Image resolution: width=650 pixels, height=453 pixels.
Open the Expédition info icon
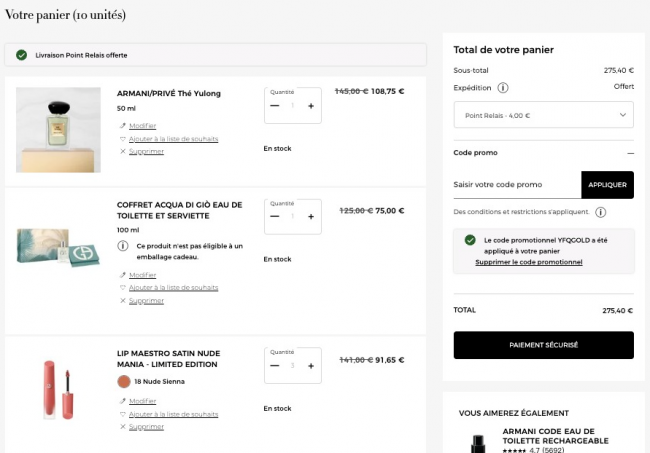point(503,87)
